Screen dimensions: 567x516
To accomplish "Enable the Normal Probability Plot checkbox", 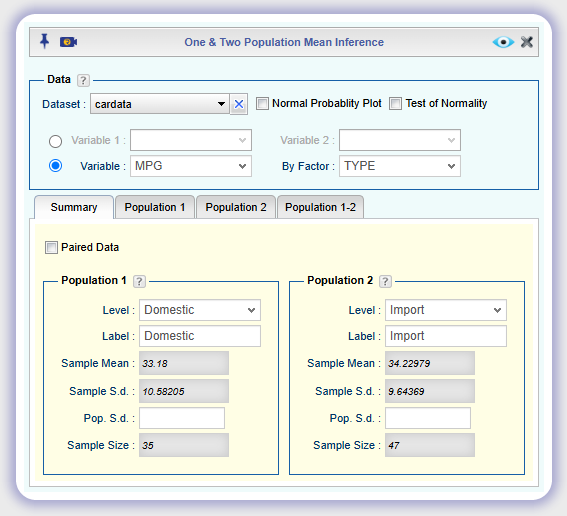I will coord(263,103).
